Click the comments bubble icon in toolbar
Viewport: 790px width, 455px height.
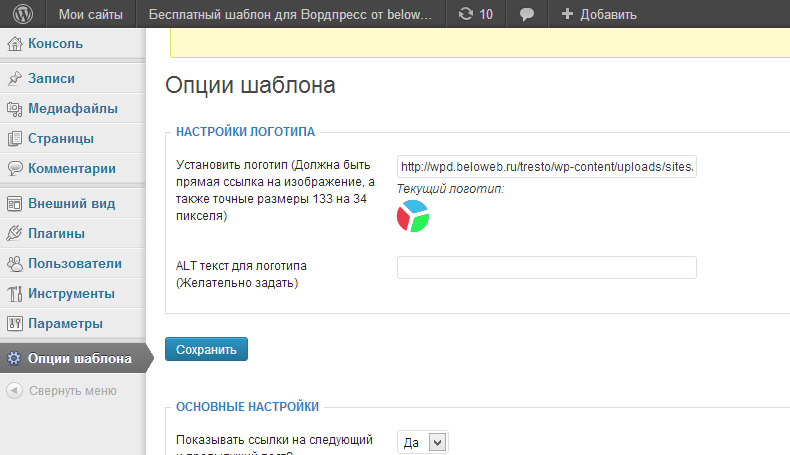click(526, 14)
